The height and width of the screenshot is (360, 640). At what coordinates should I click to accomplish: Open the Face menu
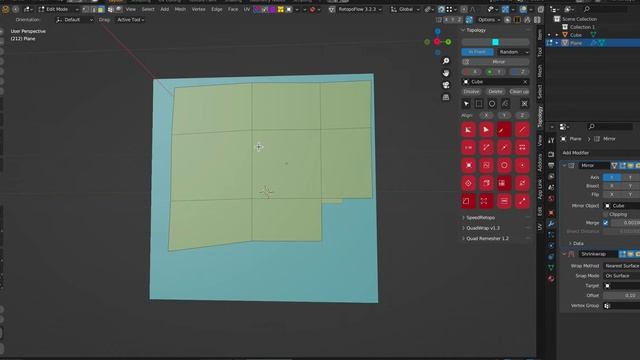tap(233, 9)
